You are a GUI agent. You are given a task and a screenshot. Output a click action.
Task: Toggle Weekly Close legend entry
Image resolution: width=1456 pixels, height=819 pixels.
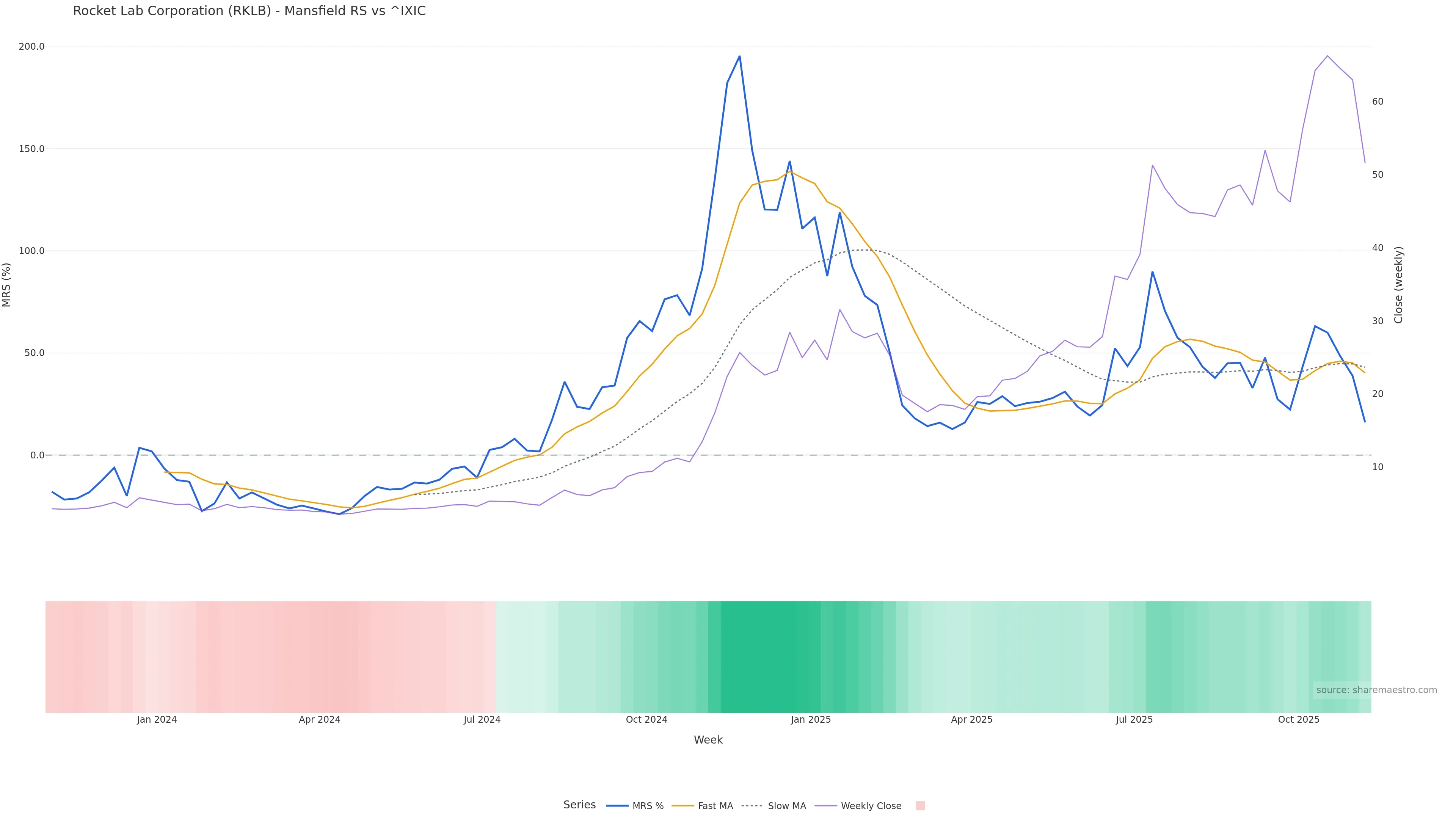(x=871, y=806)
